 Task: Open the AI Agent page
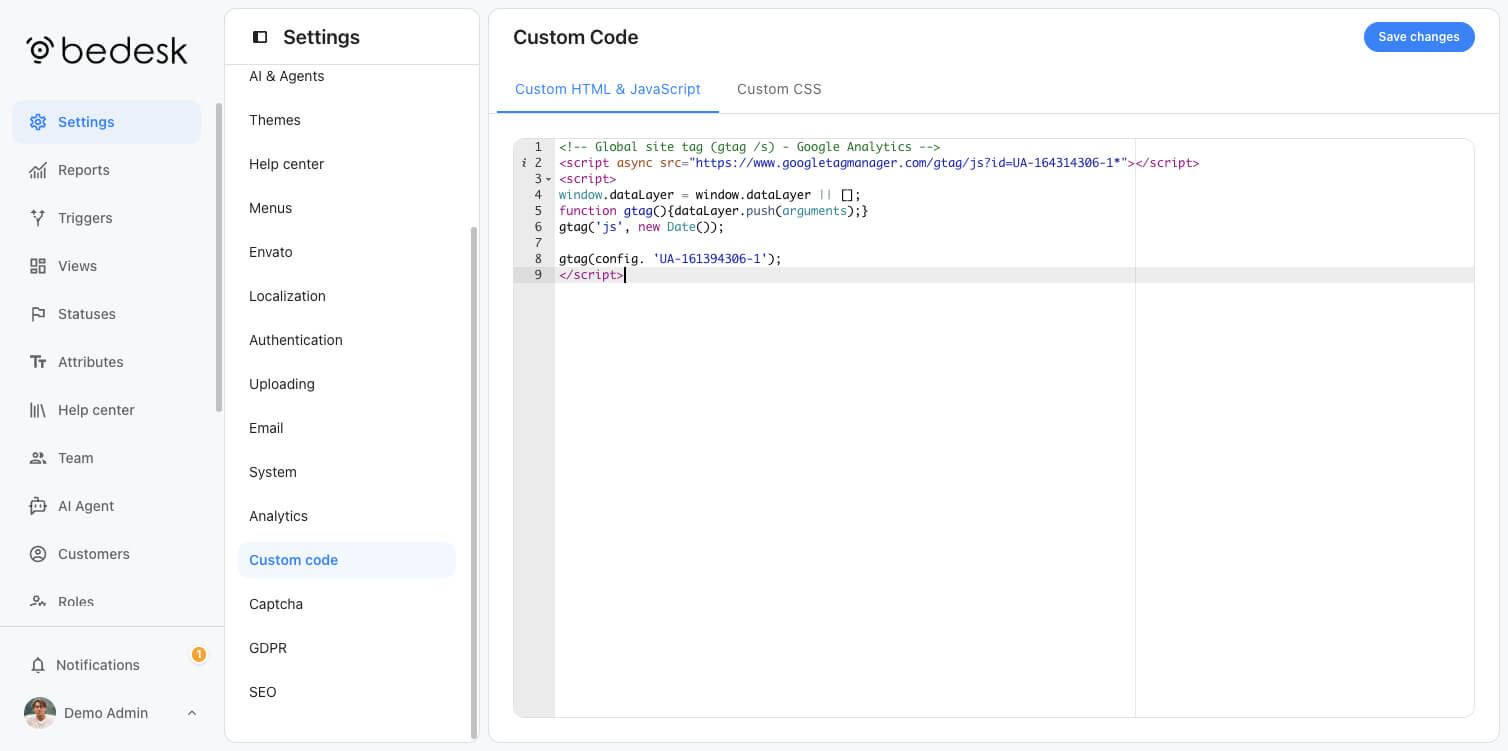(x=106, y=506)
